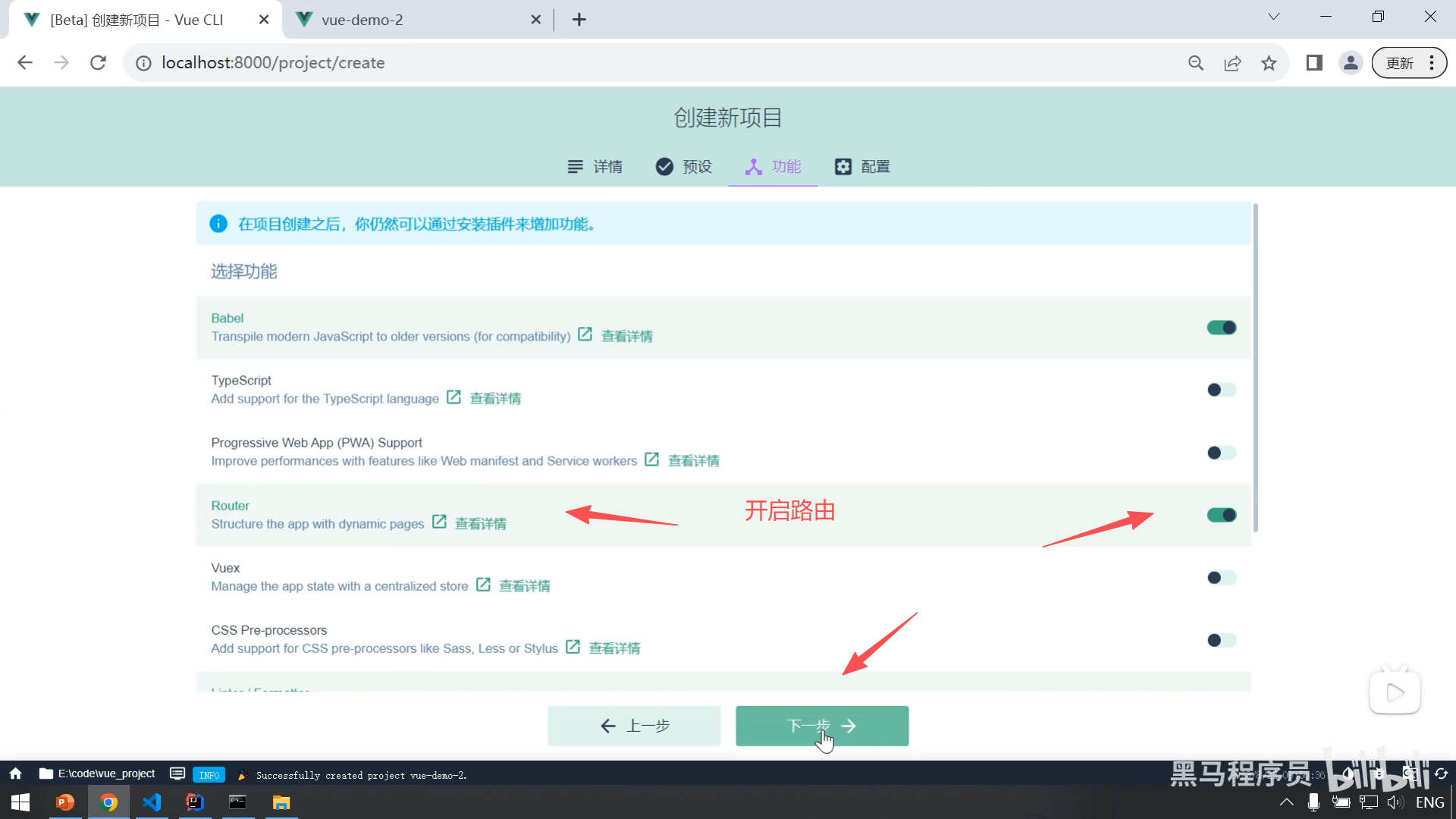Disable the Babel feature toggle
The image size is (1456, 819).
coord(1221,328)
